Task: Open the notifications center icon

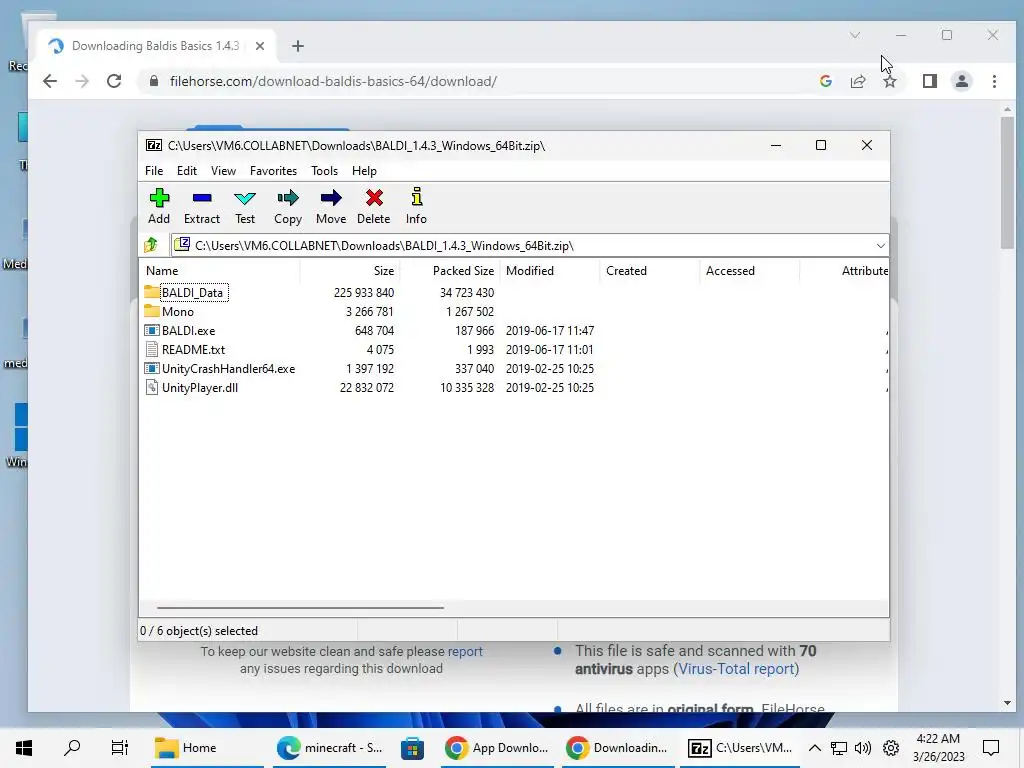Action: point(991,748)
